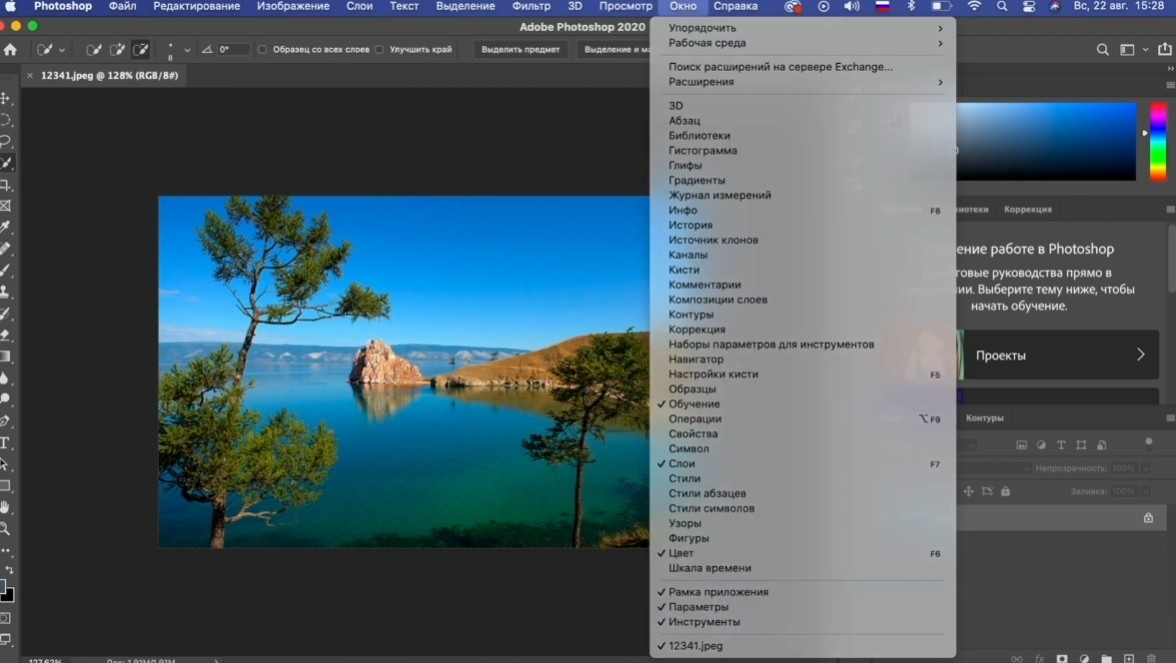This screenshot has width=1176, height=663.
Task: Toggle layer filter on/off switch
Action: point(1148,442)
